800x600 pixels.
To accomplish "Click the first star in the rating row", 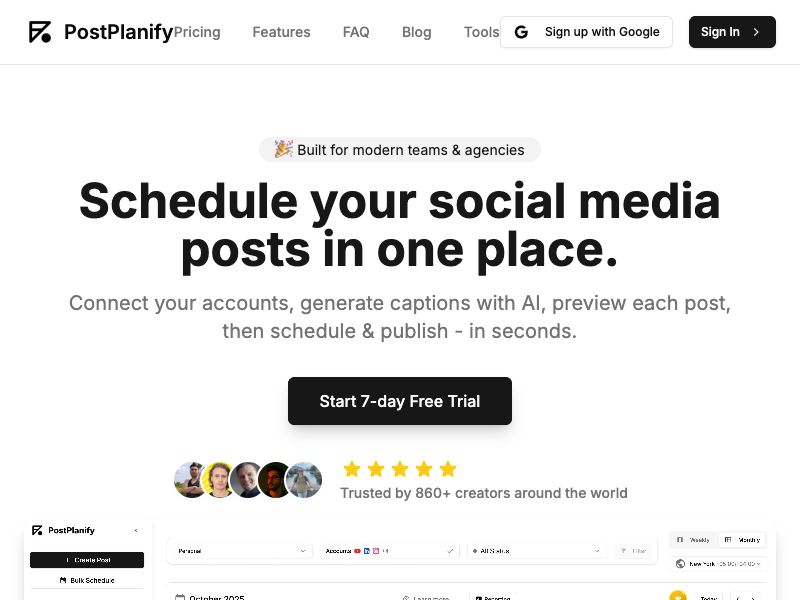I will 352,468.
